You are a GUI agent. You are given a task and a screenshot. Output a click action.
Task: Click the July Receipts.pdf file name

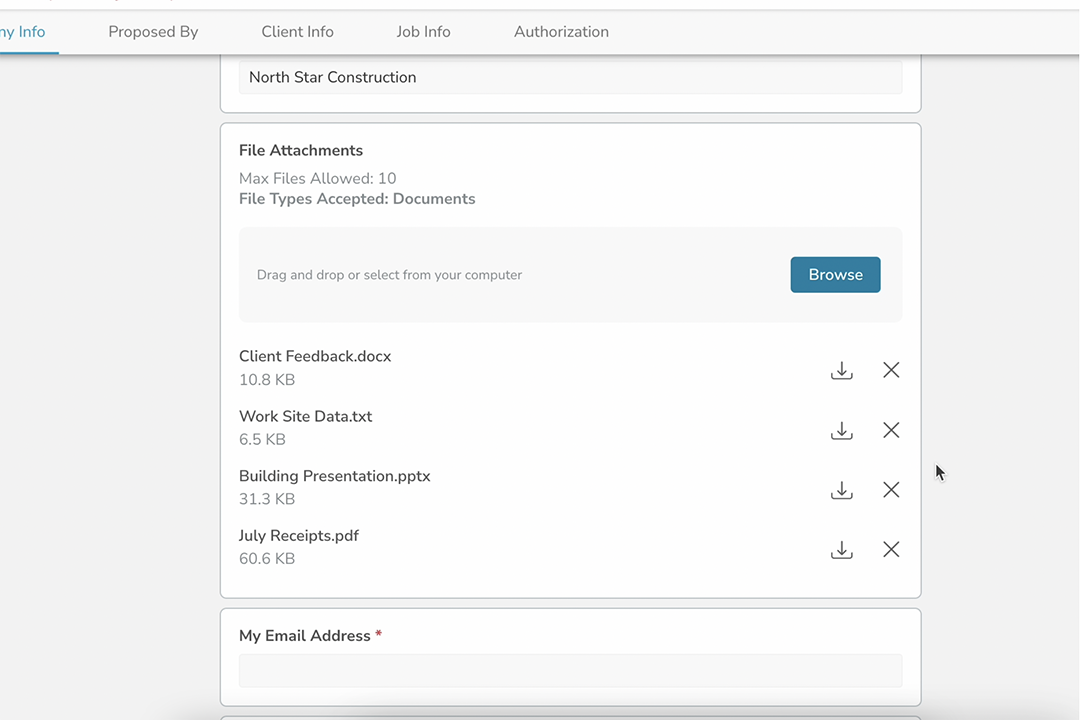click(x=298, y=535)
